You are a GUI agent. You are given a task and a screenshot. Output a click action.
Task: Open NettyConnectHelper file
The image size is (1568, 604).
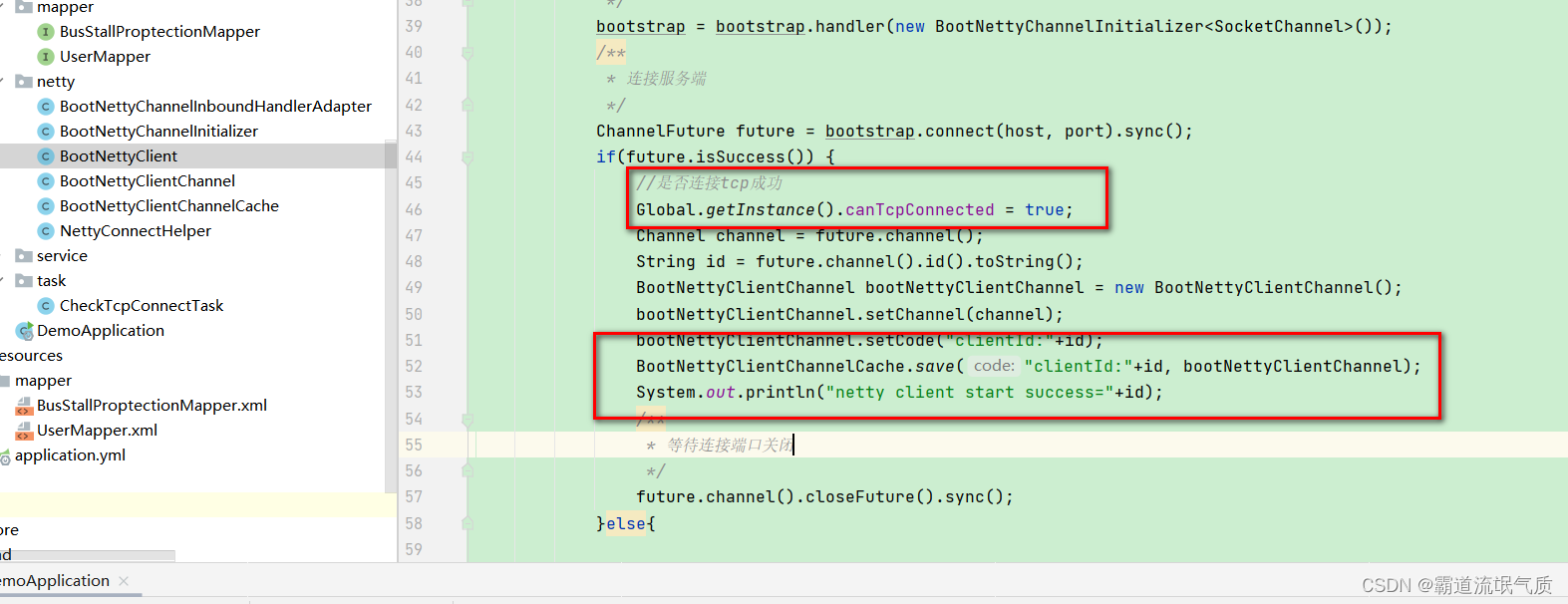tap(136, 231)
